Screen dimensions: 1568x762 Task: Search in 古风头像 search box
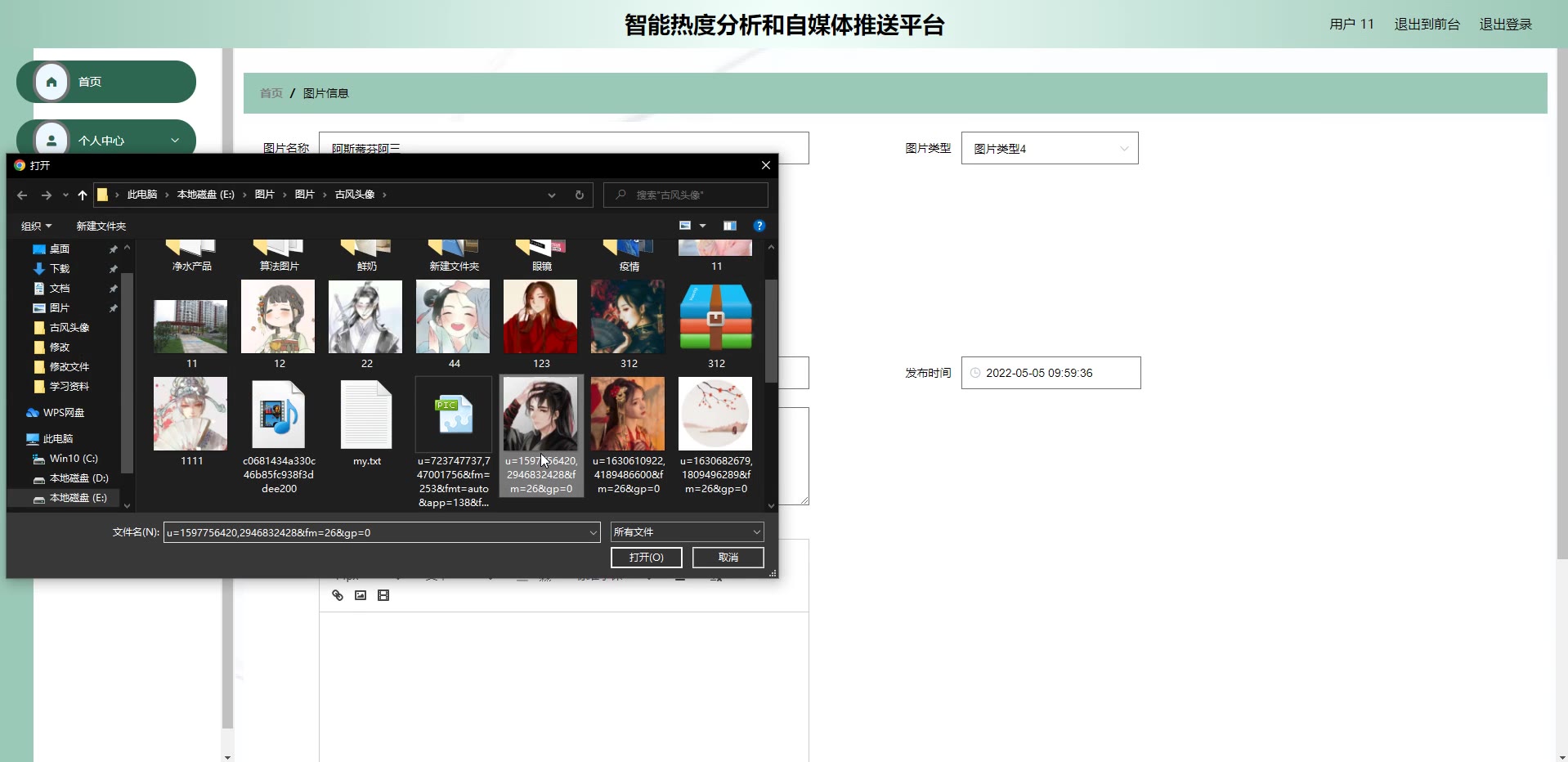pyautogui.click(x=686, y=195)
